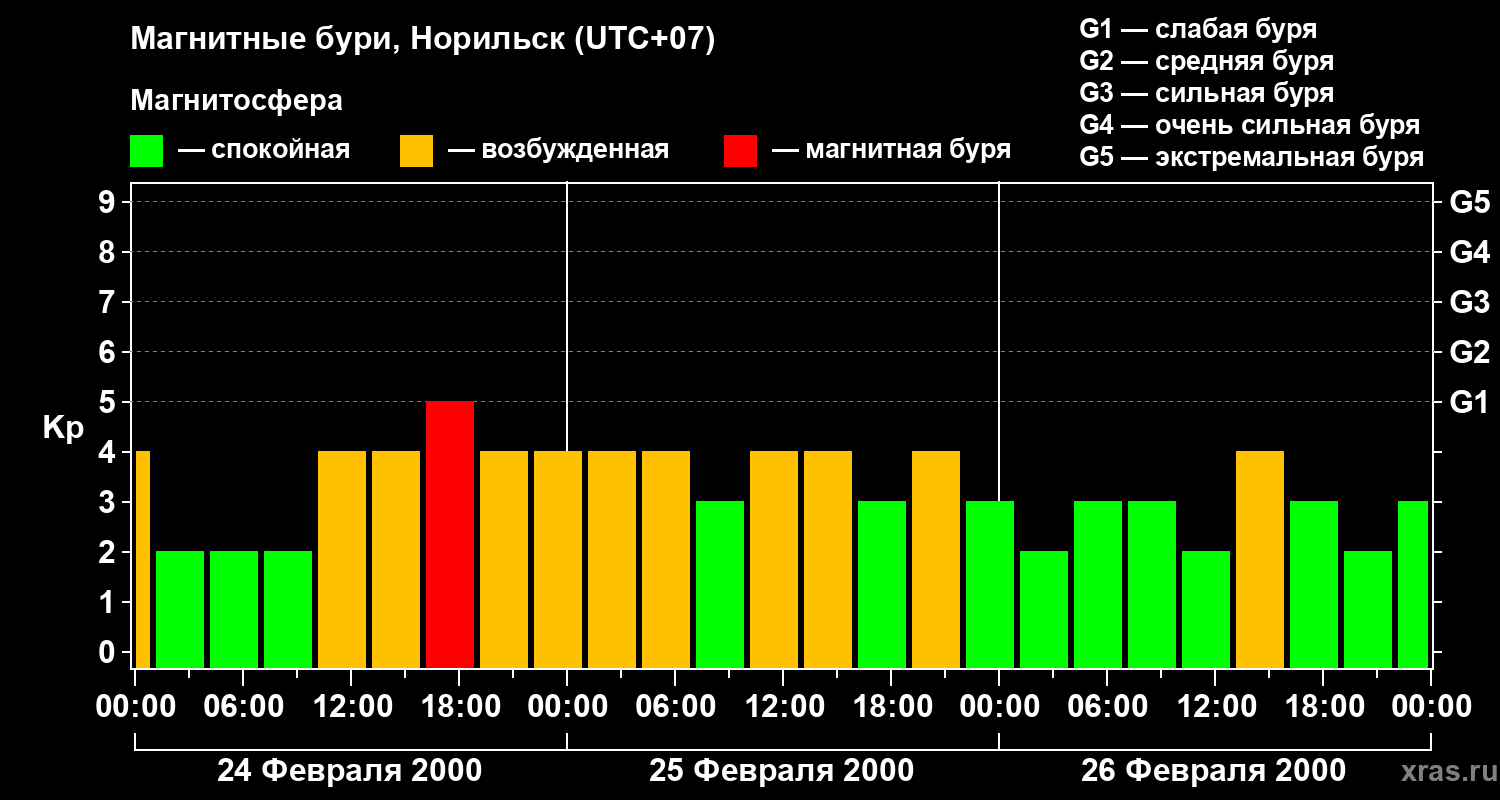The width and height of the screenshot is (1500, 800).
Task: Click Kp axis value 7
Action: tap(108, 302)
